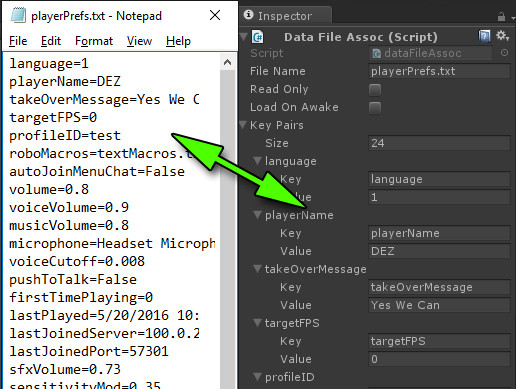Click the takeOverMessage line in Notepad
The height and width of the screenshot is (389, 516).
pos(104,99)
